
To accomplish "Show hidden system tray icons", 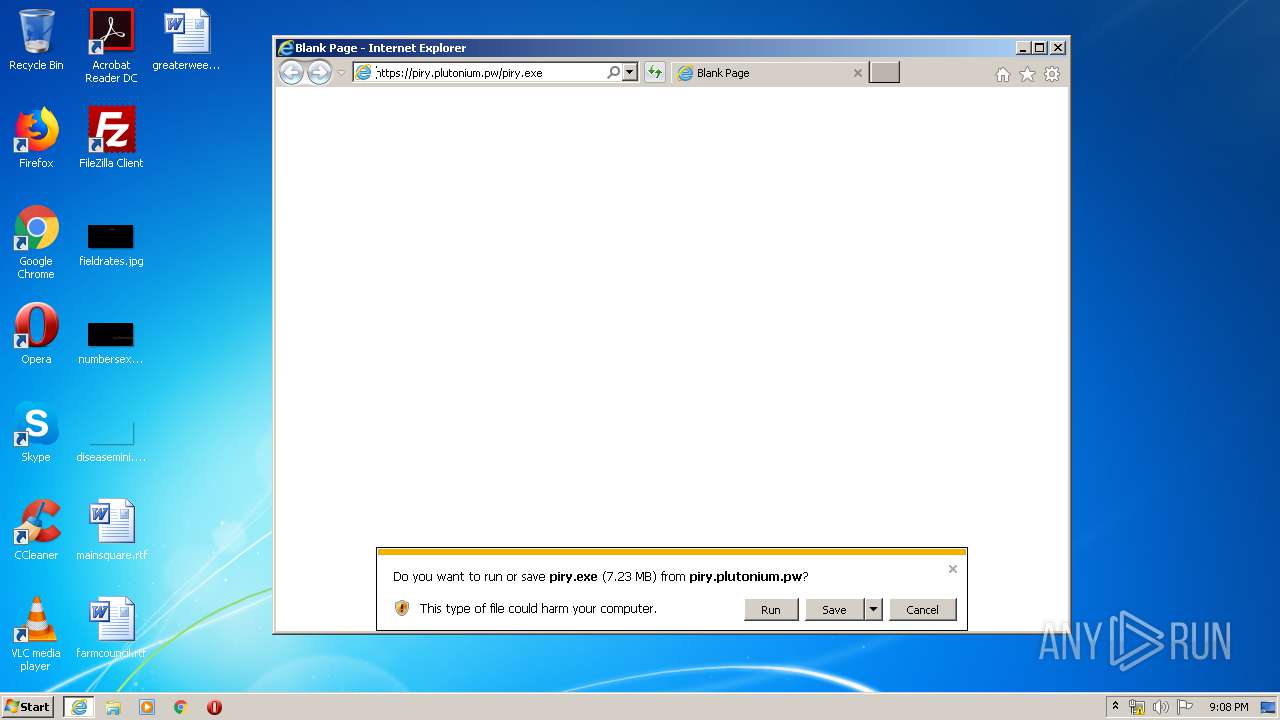I will pos(1115,707).
